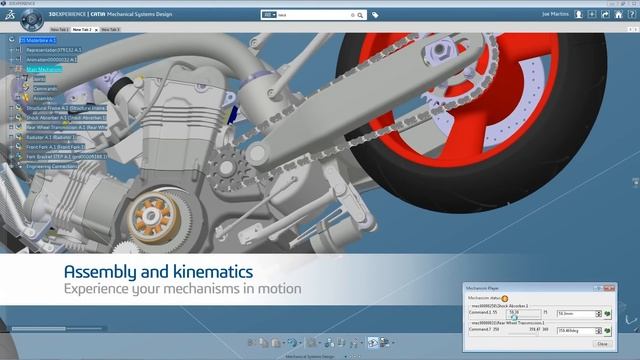
Task: Expand the Assembly node under mechanism
Action: pos(18,98)
